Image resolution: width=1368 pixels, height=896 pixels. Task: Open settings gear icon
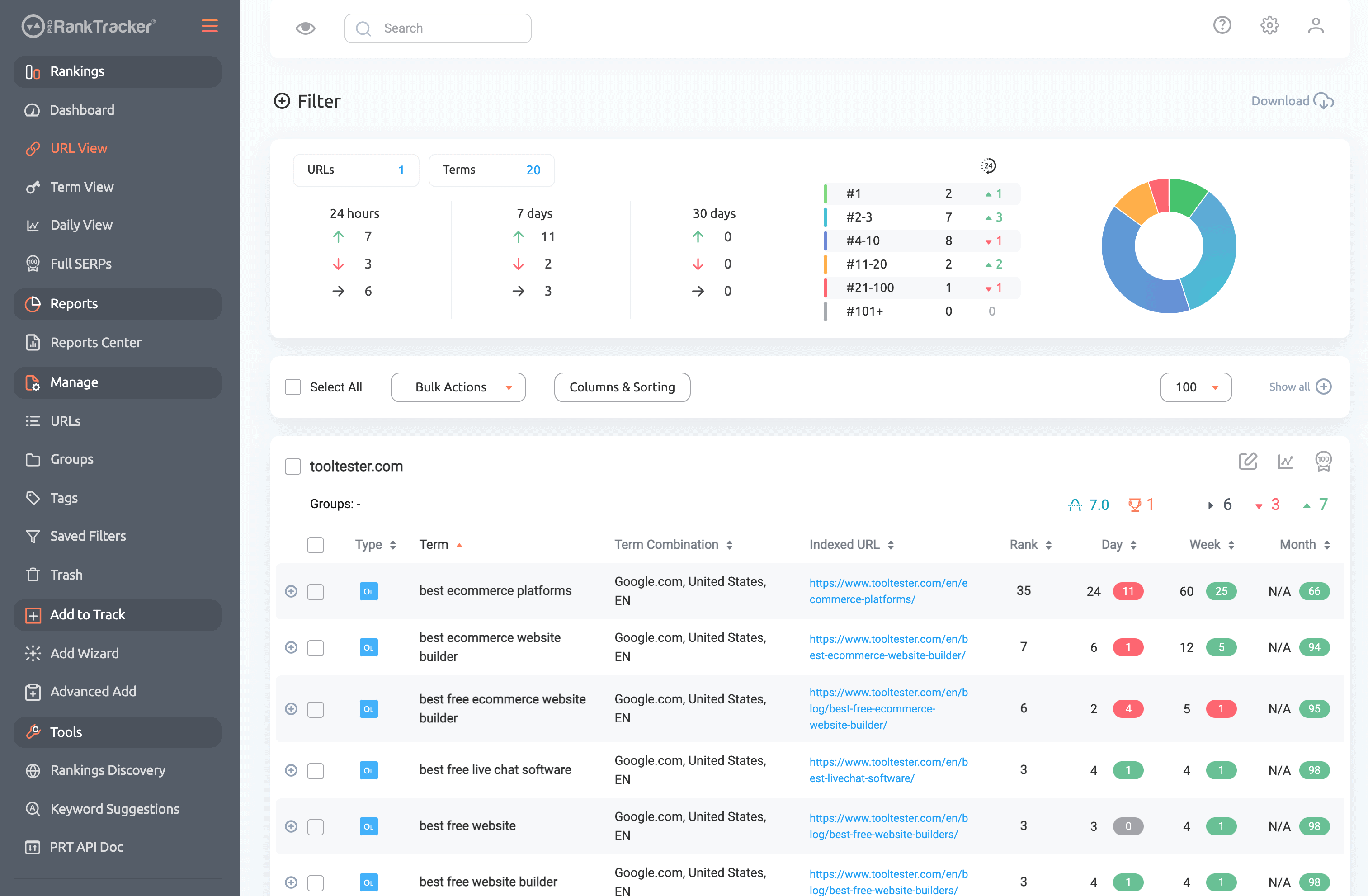coord(1269,25)
